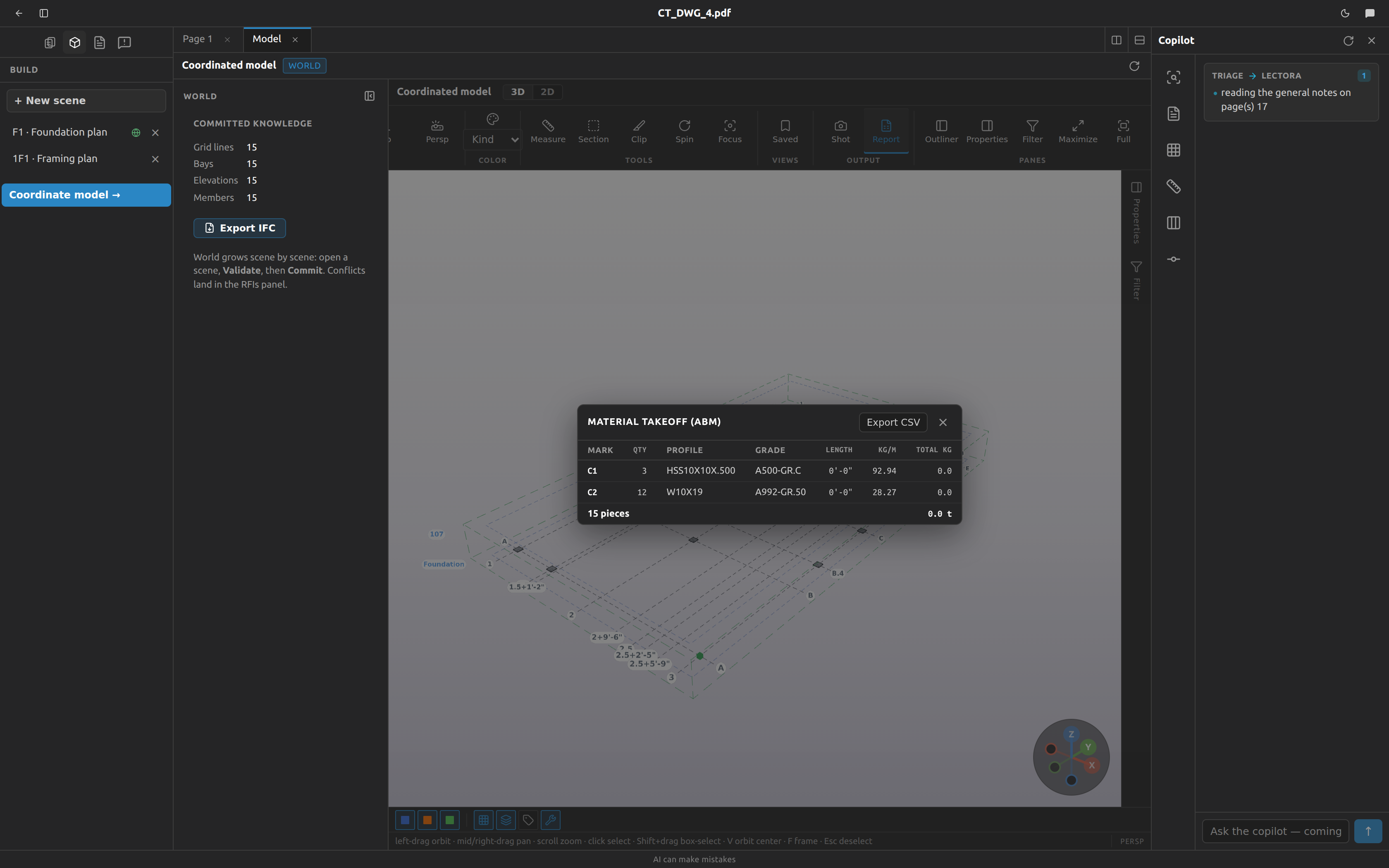Toggle the tag labels button
The image size is (1389, 868).
click(x=528, y=820)
